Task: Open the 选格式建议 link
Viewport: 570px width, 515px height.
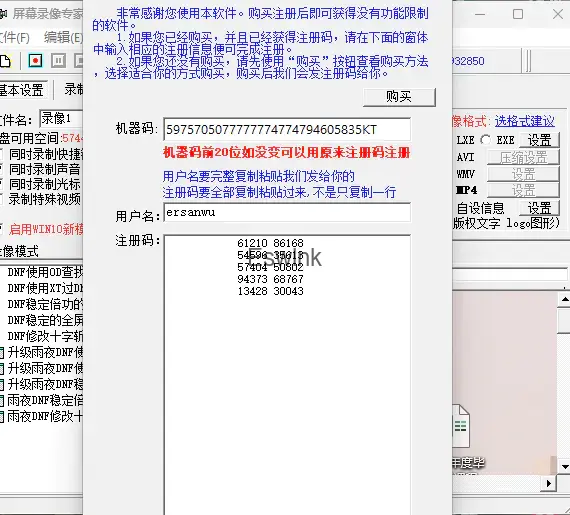Action: [x=525, y=121]
